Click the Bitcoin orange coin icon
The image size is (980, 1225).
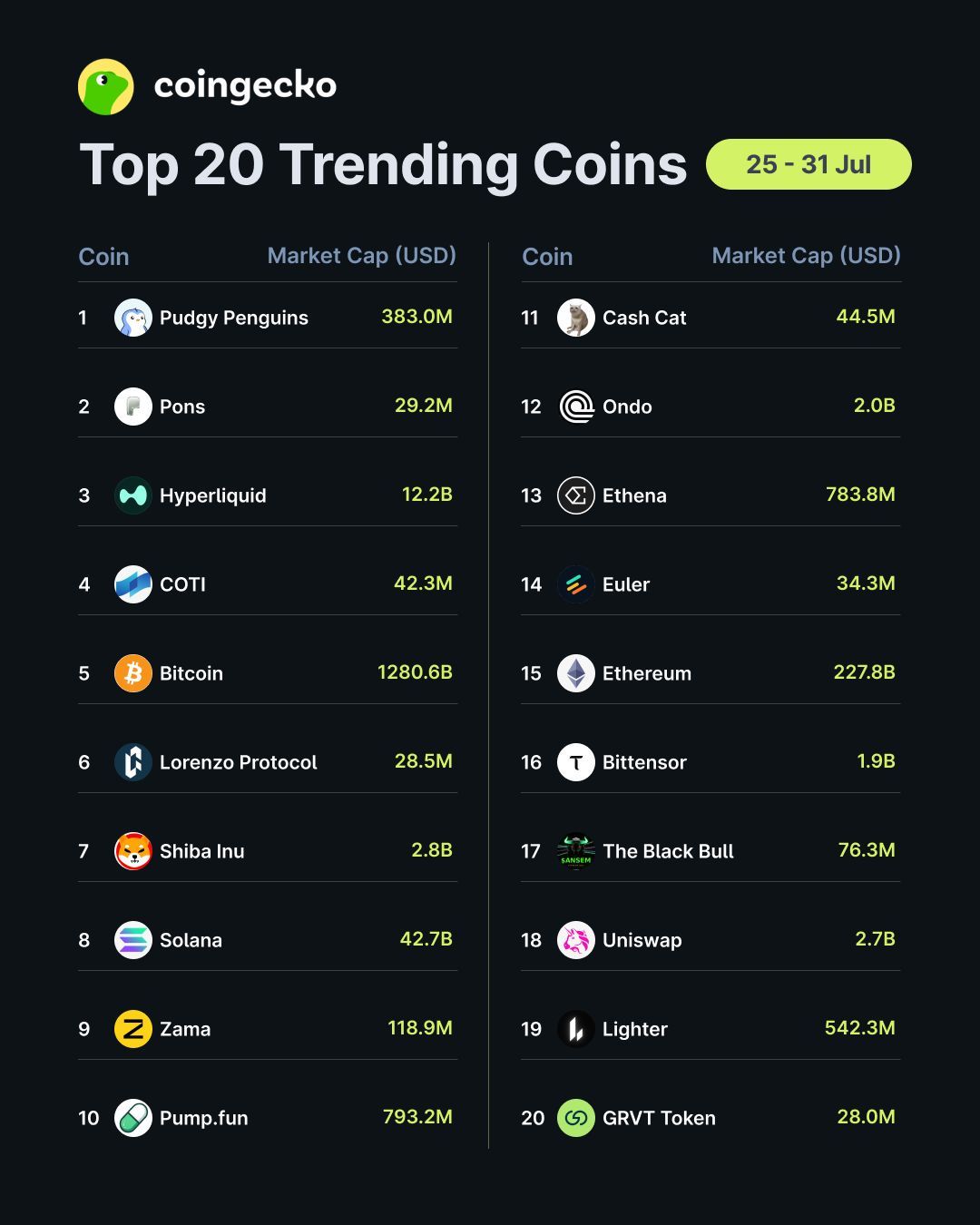[x=133, y=673]
